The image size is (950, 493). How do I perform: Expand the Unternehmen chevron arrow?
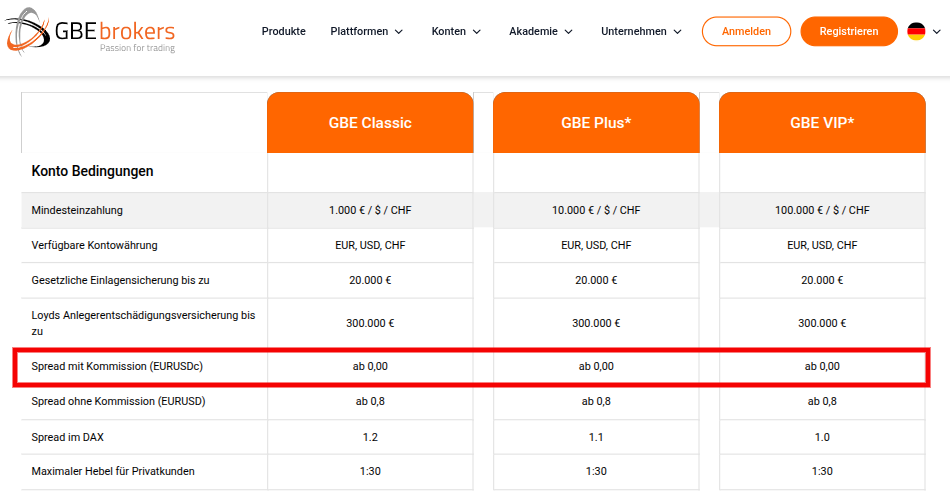677,31
